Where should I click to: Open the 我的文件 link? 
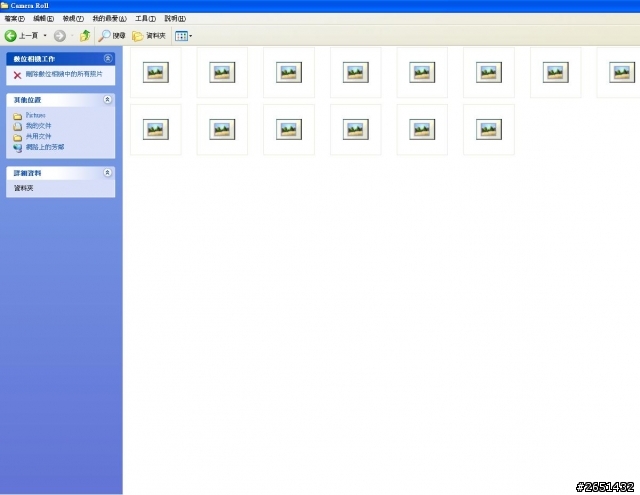pyautogui.click(x=38, y=126)
